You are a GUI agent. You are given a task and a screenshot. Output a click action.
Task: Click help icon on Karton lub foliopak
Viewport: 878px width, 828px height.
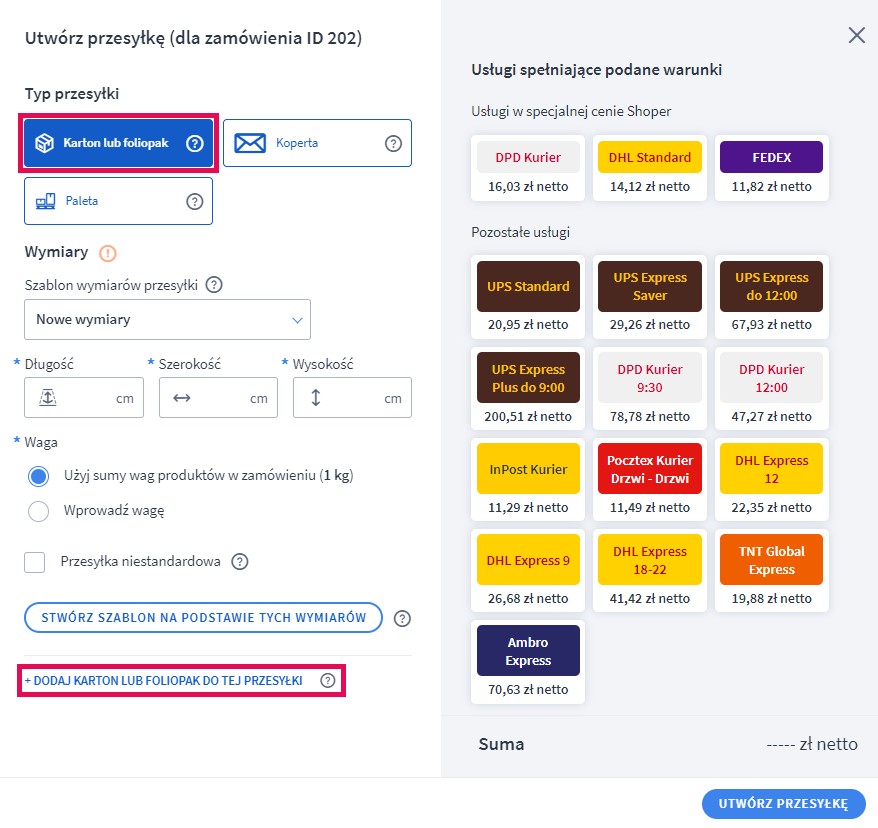pos(194,143)
